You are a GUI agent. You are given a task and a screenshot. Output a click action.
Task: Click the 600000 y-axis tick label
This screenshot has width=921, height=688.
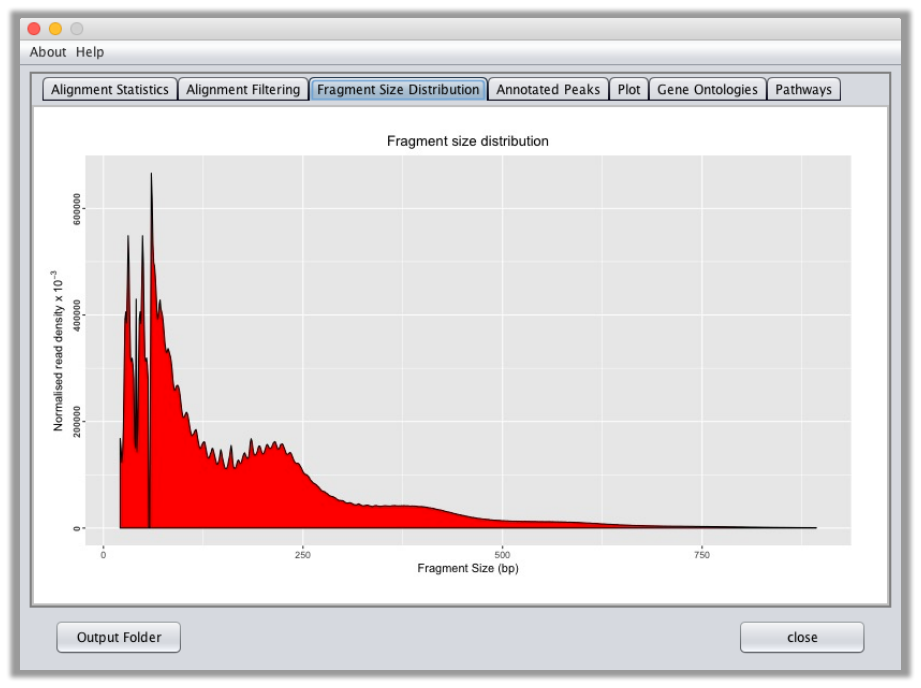click(x=77, y=209)
